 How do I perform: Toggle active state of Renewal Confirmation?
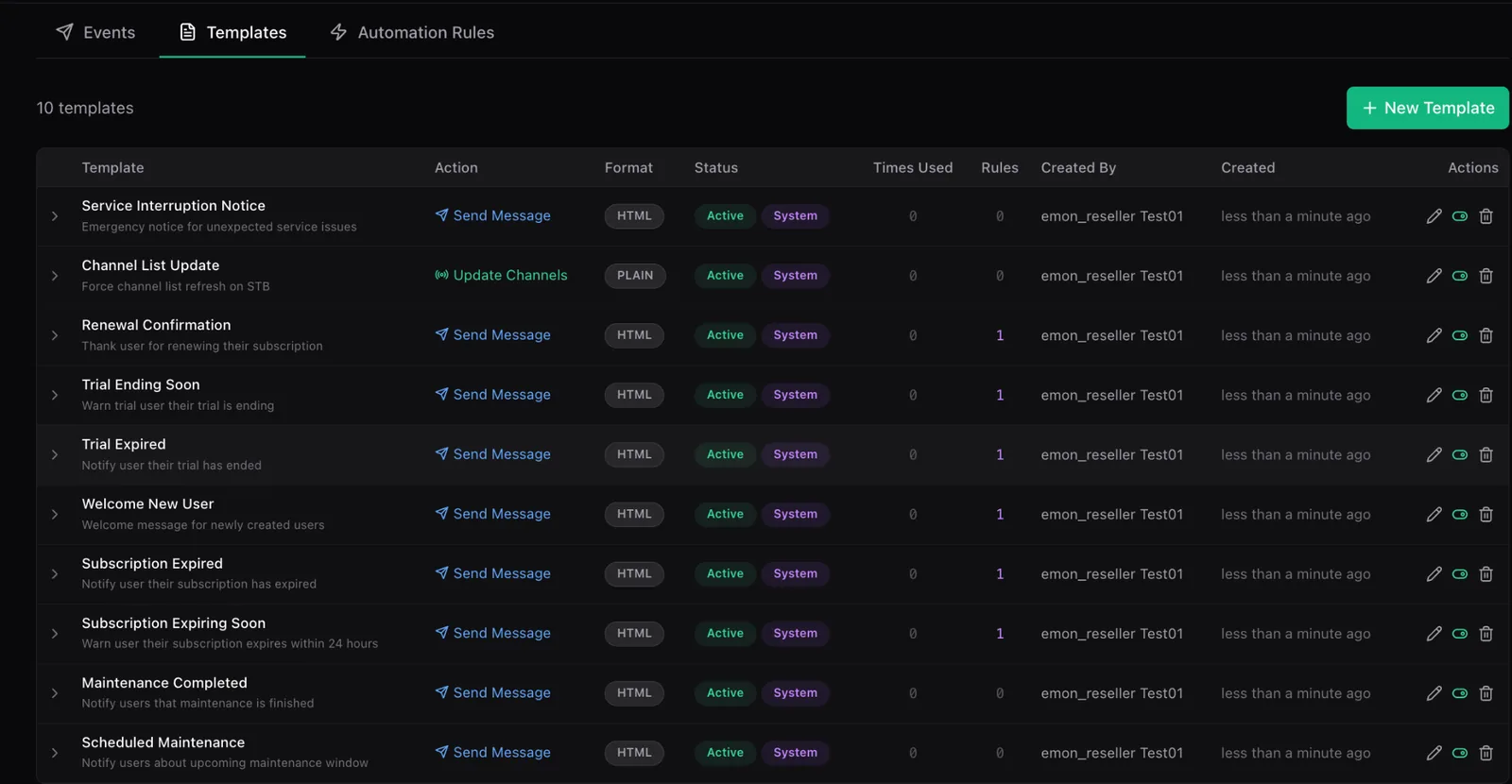coord(1460,335)
